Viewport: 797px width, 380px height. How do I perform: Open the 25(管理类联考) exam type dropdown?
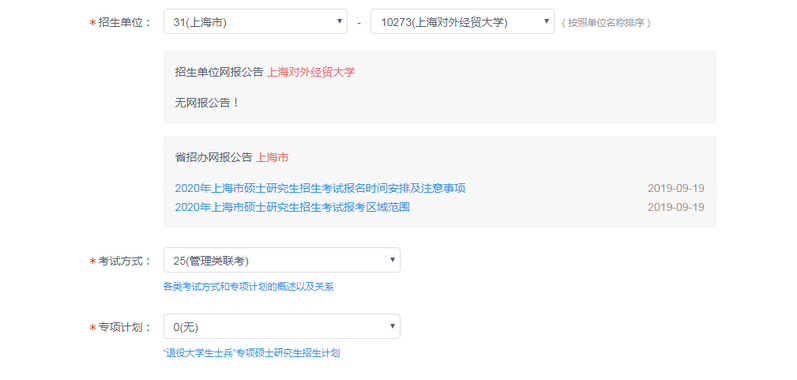[x=282, y=260]
